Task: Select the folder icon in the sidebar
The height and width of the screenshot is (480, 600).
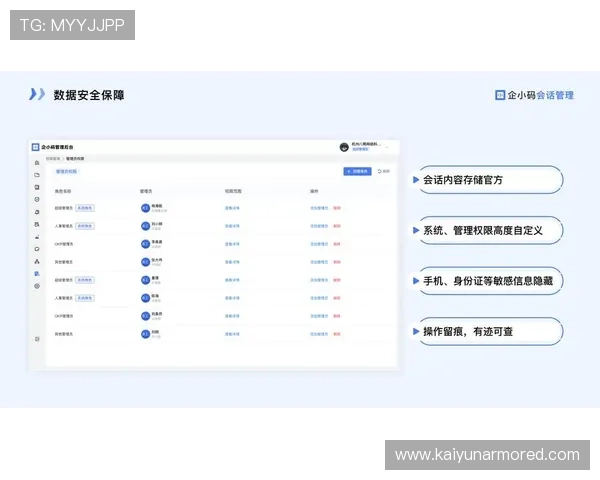Action: [x=37, y=175]
